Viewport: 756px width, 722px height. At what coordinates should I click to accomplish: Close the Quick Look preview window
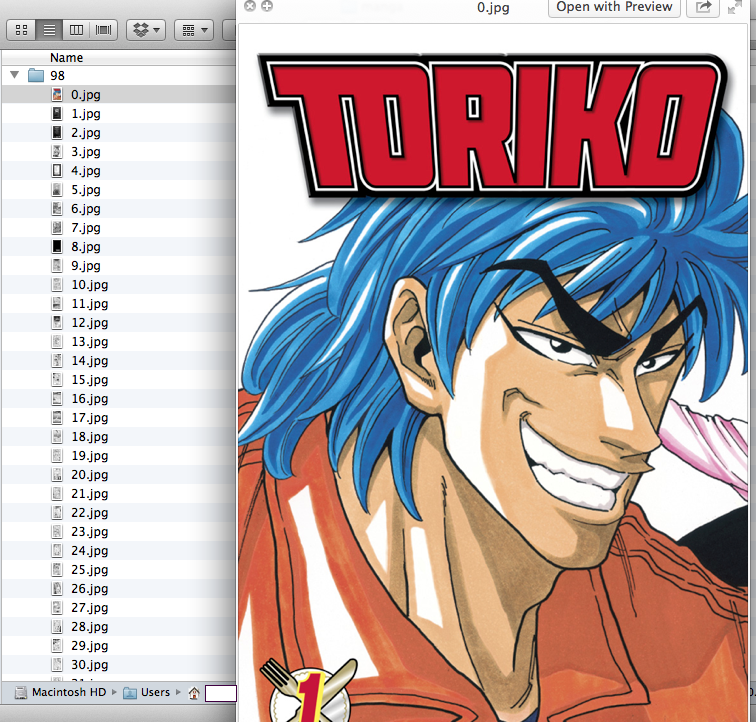[x=250, y=6]
